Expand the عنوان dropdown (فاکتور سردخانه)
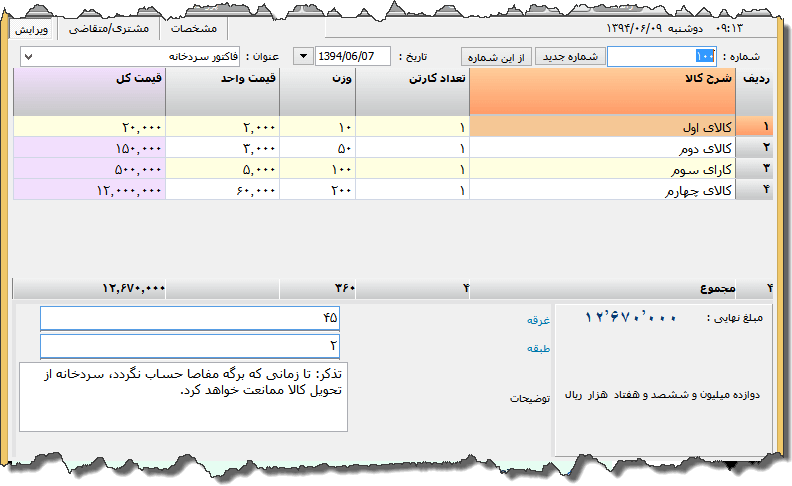792x486 pixels. pos(128,56)
